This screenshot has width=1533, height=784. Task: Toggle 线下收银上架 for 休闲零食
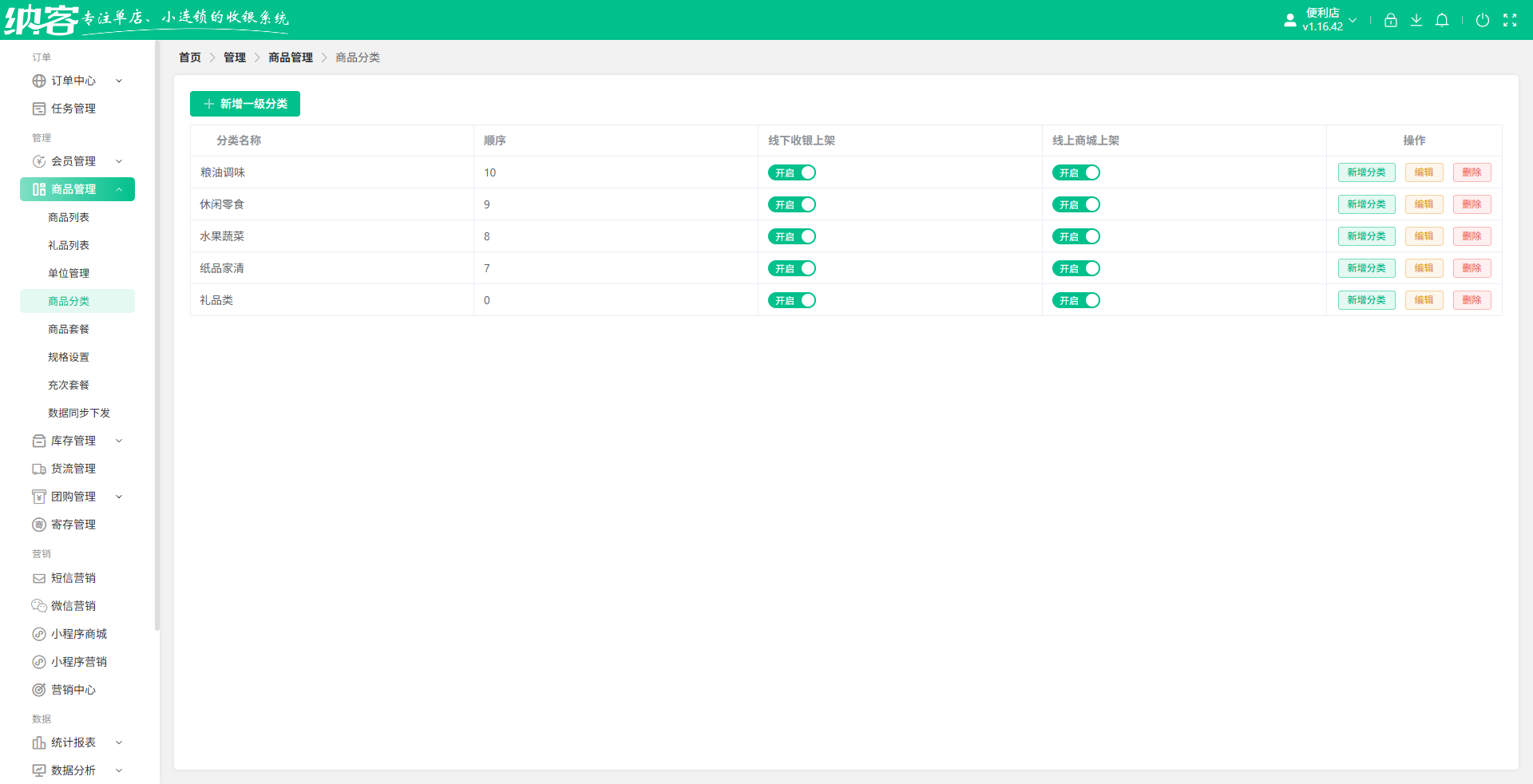coord(792,204)
